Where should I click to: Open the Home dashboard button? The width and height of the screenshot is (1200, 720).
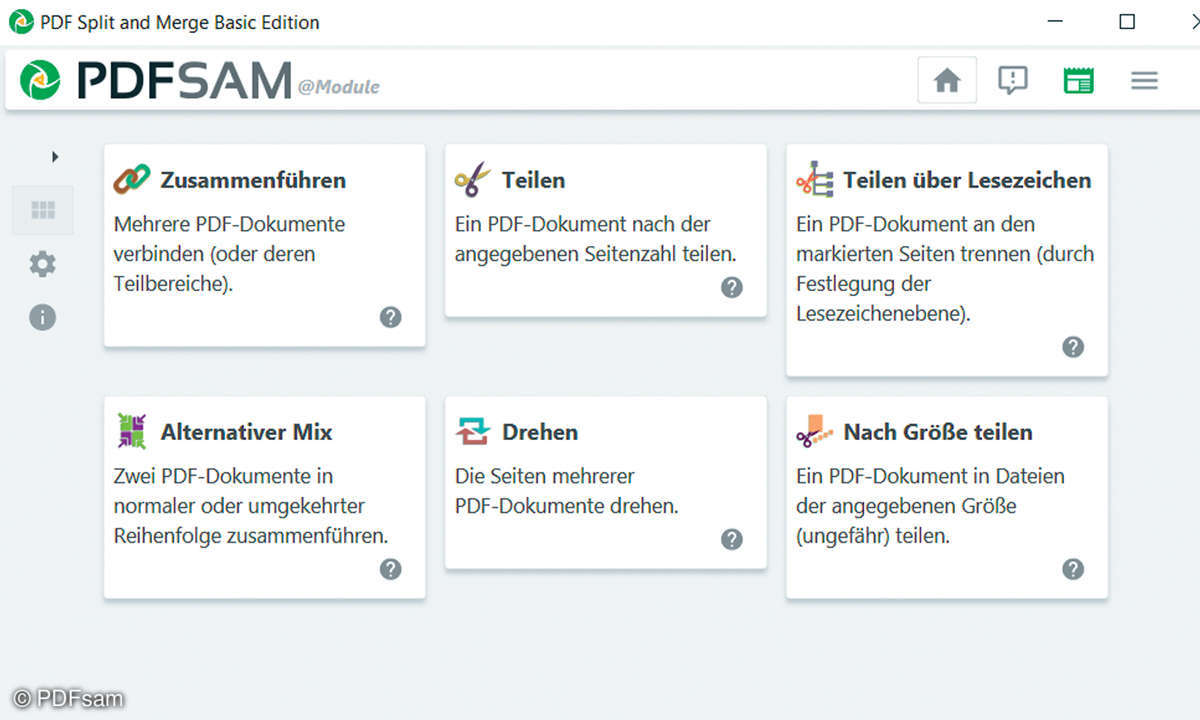(947, 81)
